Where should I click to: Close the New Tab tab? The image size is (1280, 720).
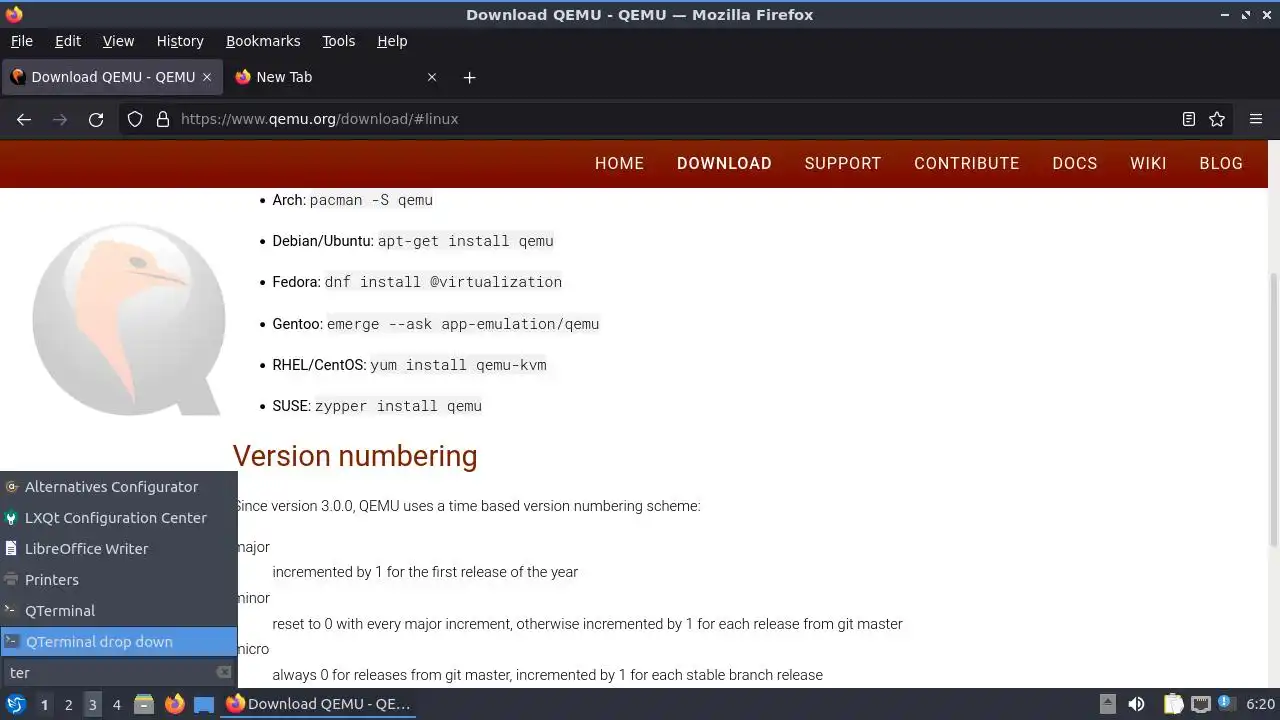[x=432, y=77]
